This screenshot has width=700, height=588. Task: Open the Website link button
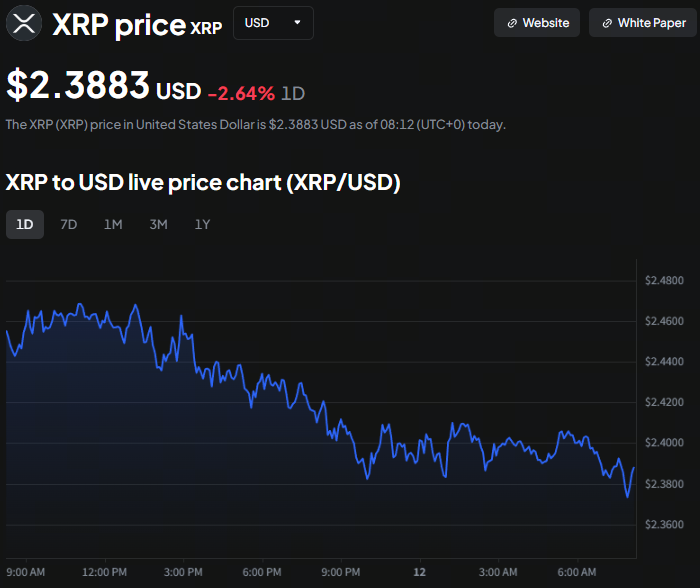[x=537, y=23]
